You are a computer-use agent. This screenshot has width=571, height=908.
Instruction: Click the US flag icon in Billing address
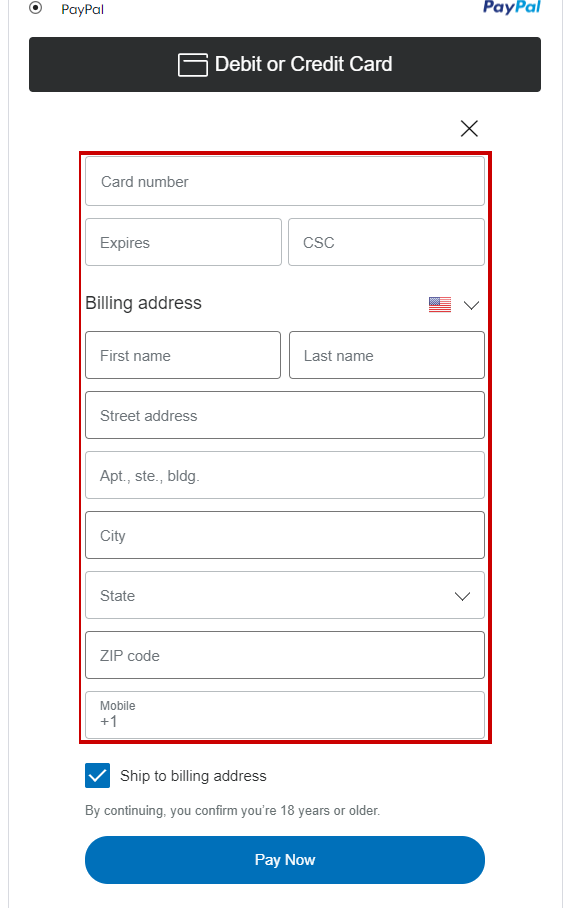440,304
